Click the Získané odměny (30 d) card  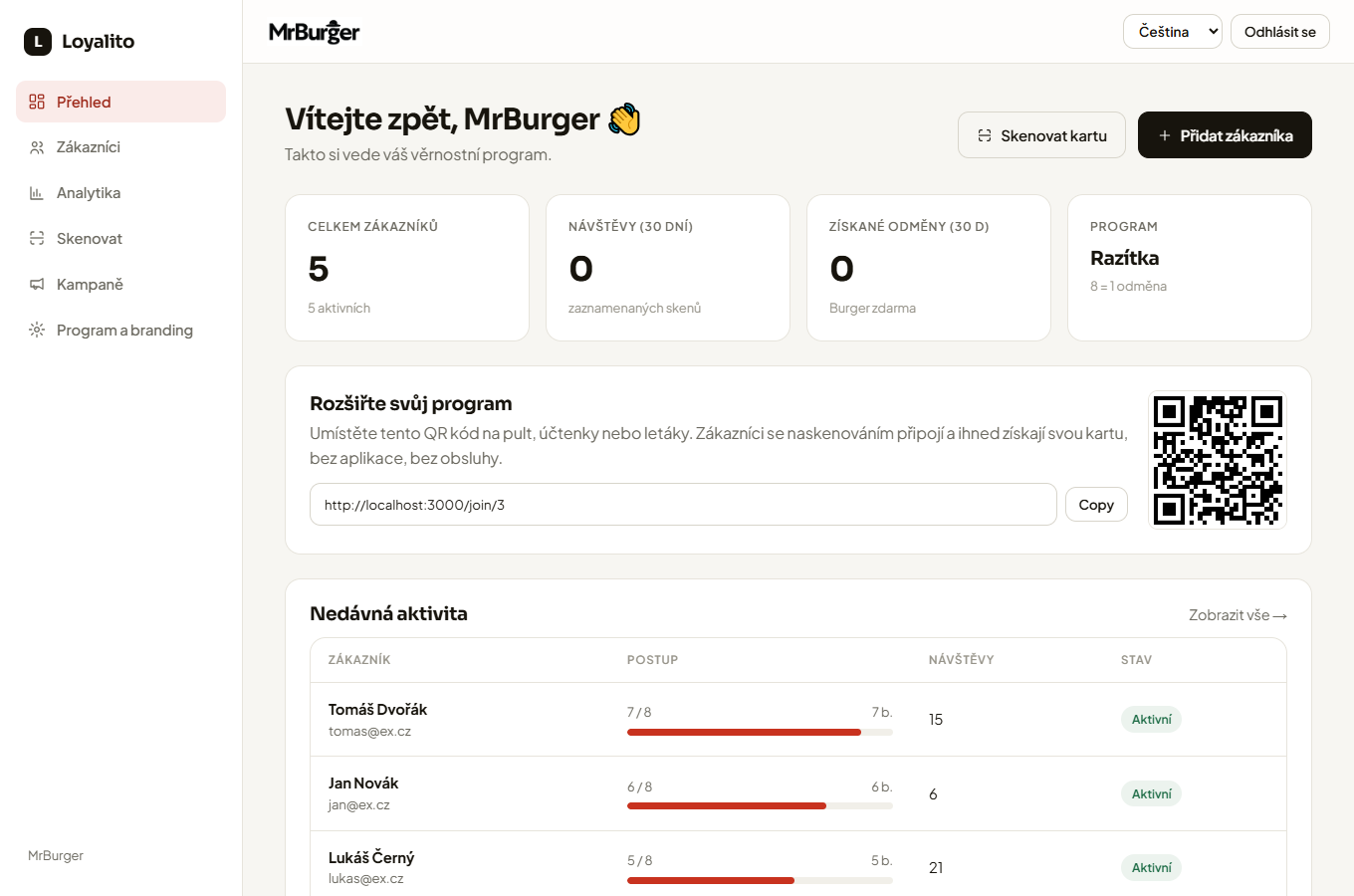click(929, 268)
